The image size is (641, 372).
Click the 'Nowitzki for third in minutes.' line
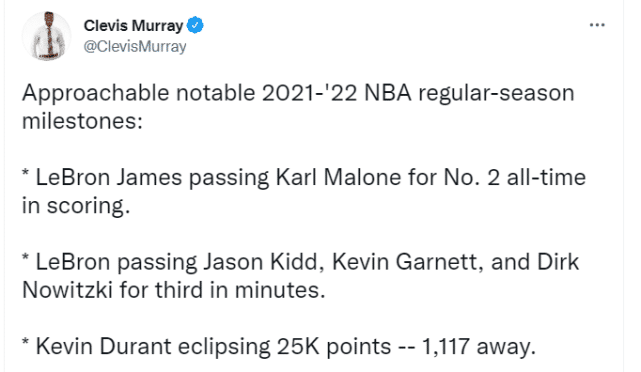click(174, 291)
